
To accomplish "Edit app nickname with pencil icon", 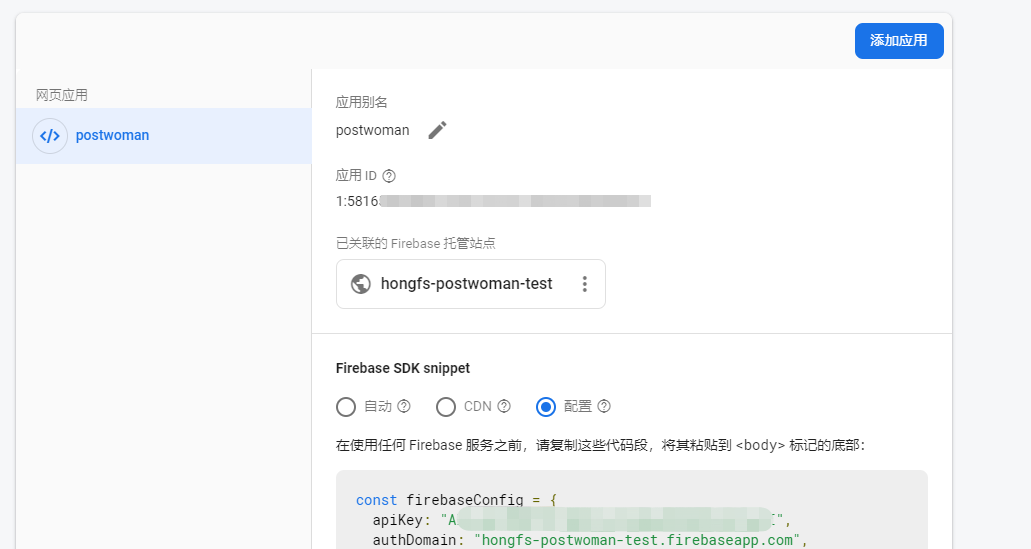I will click(437, 130).
